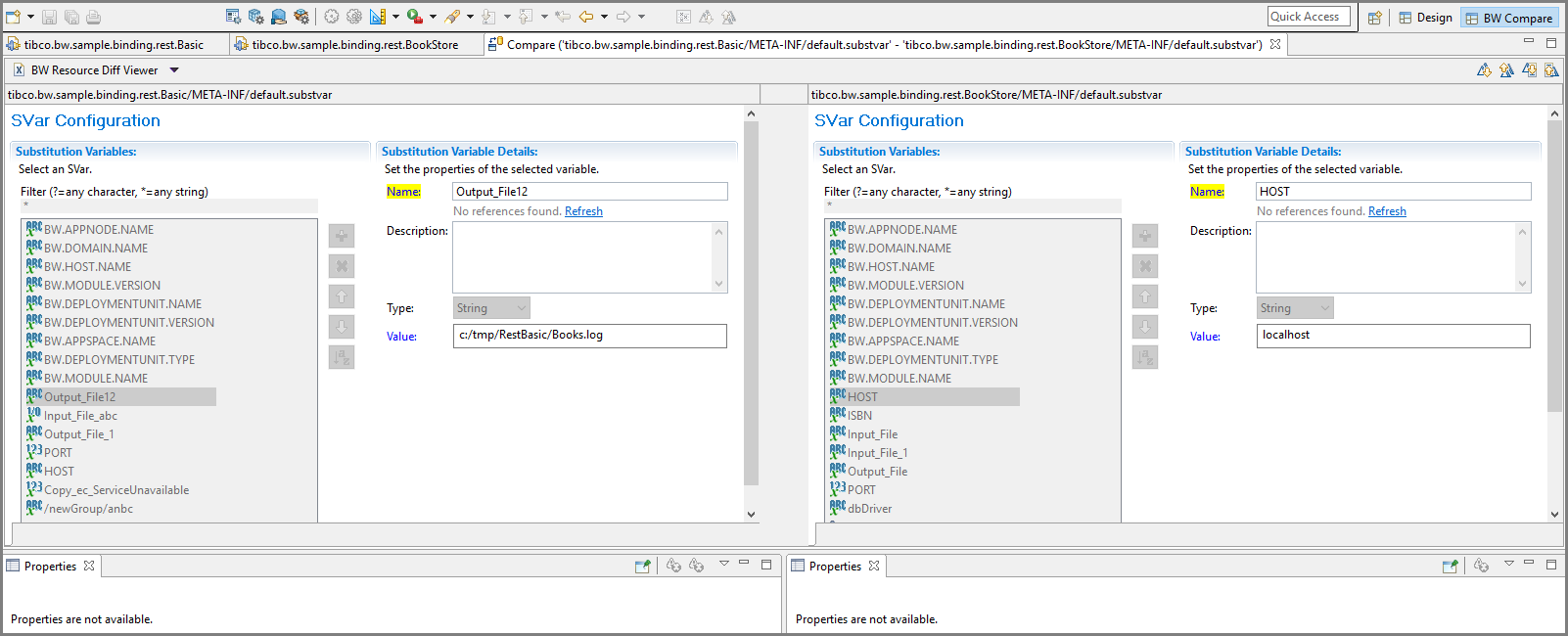Open left Properties panel view menu triangle
This screenshot has width=1568, height=636.
coord(724,564)
